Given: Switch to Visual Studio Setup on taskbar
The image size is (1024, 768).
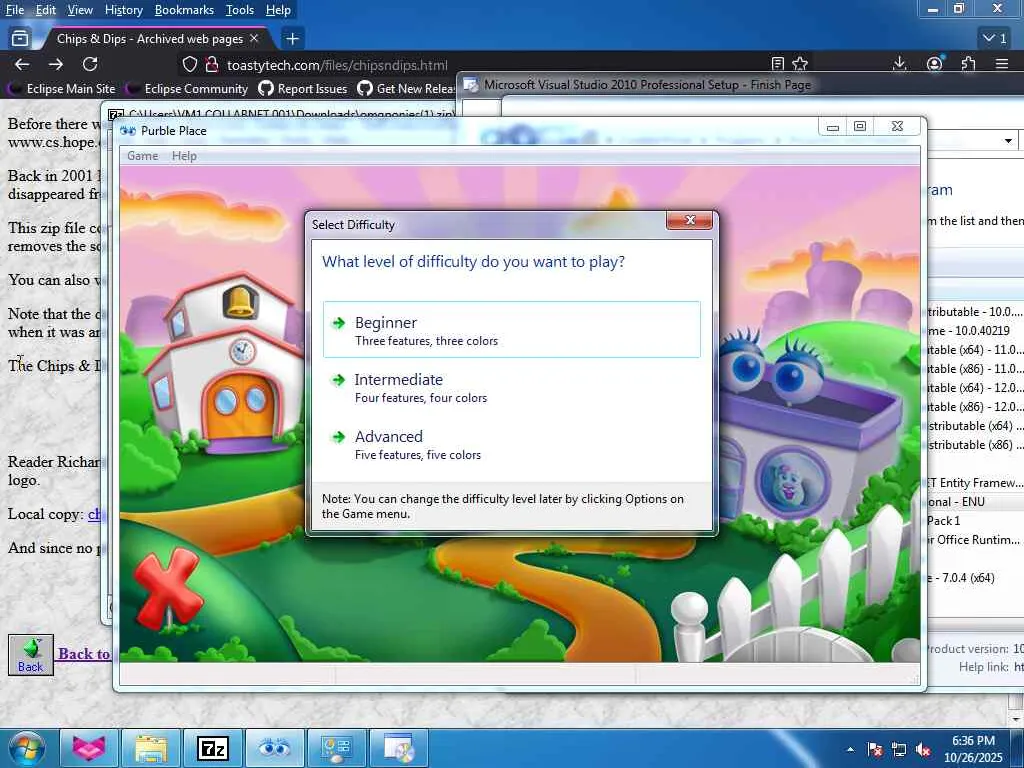Looking at the screenshot, I should point(398,748).
